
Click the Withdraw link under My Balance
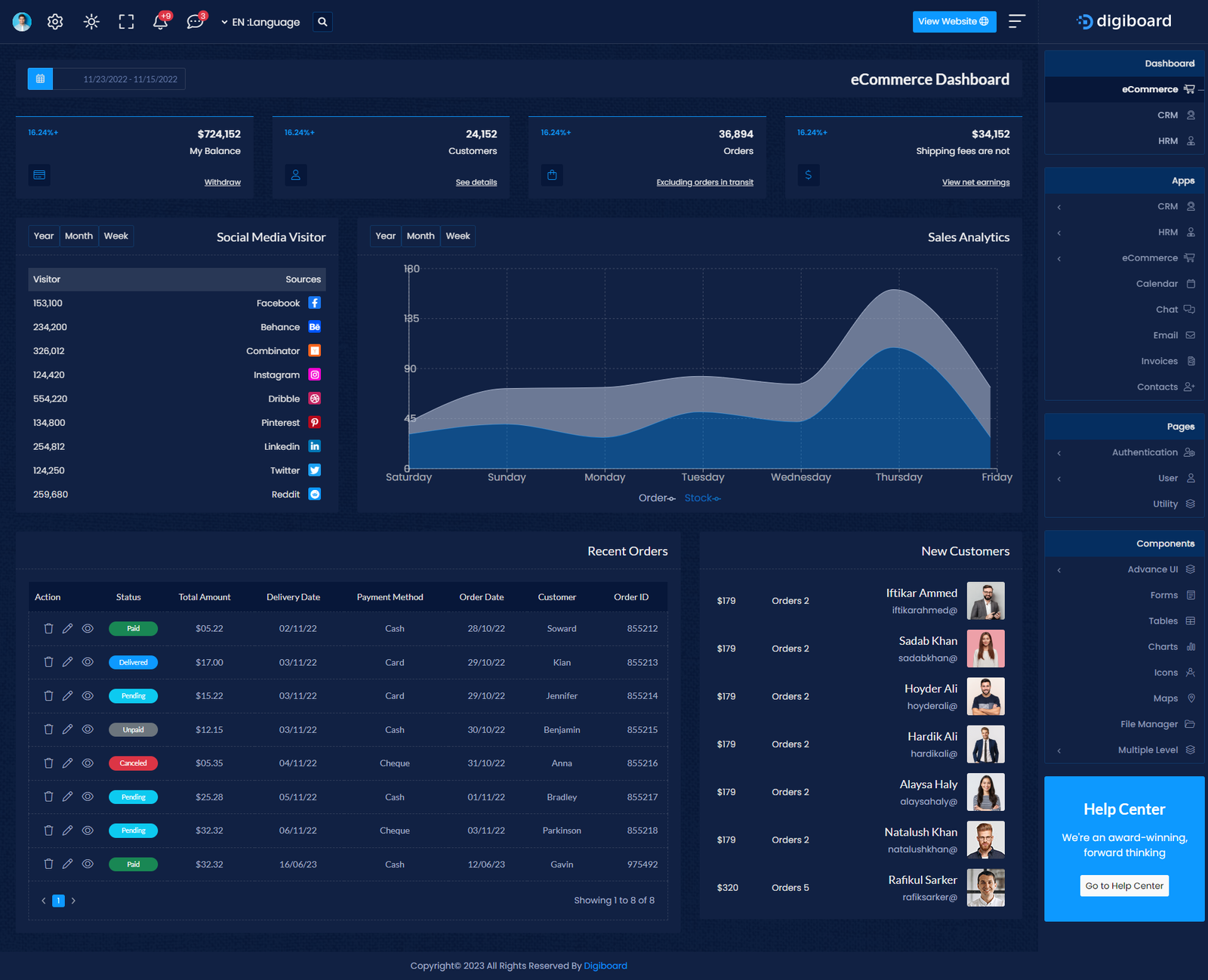click(x=222, y=183)
